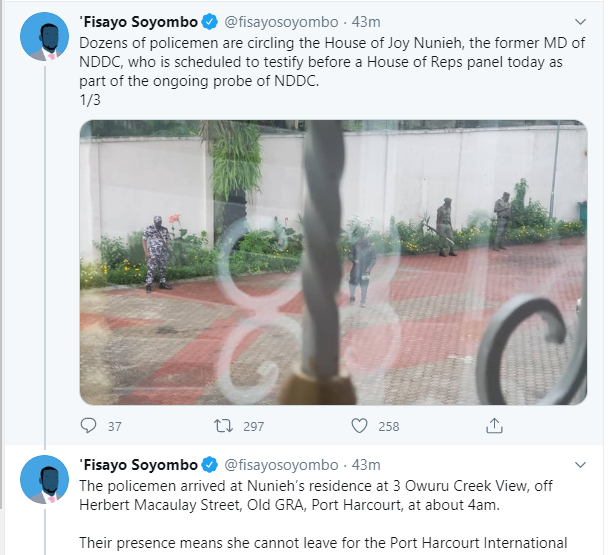View the 297 retweets count
Image resolution: width=610 pixels, height=555 pixels.
253,427
